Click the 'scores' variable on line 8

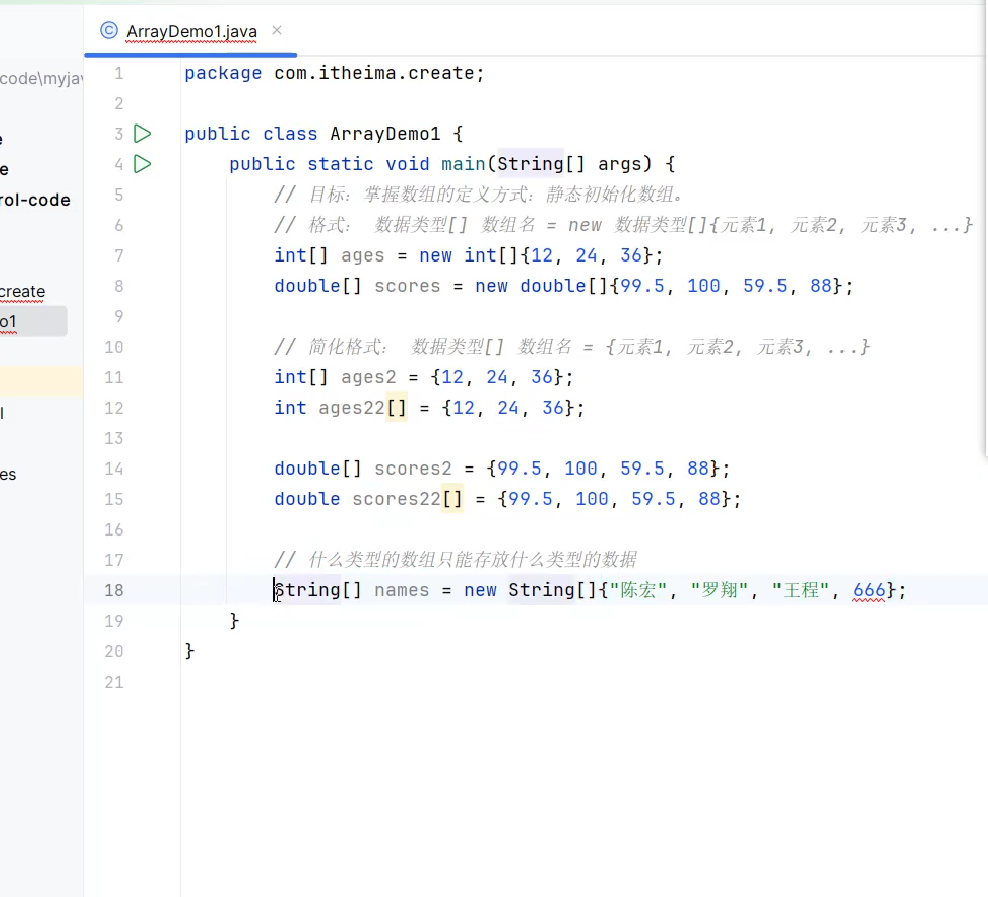[x=407, y=286]
